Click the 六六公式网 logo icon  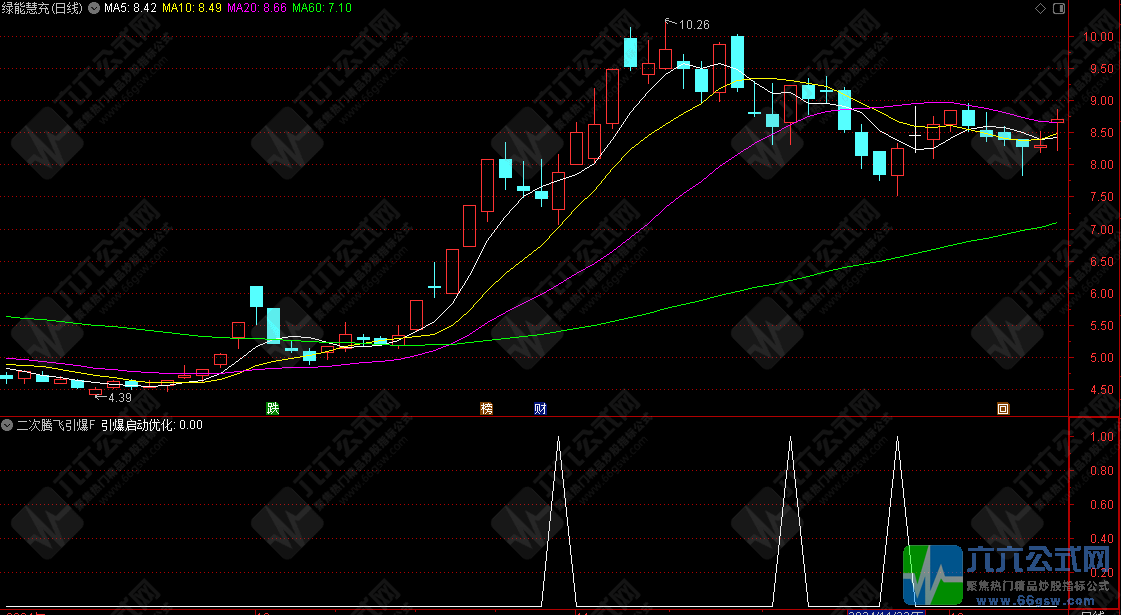(933, 574)
